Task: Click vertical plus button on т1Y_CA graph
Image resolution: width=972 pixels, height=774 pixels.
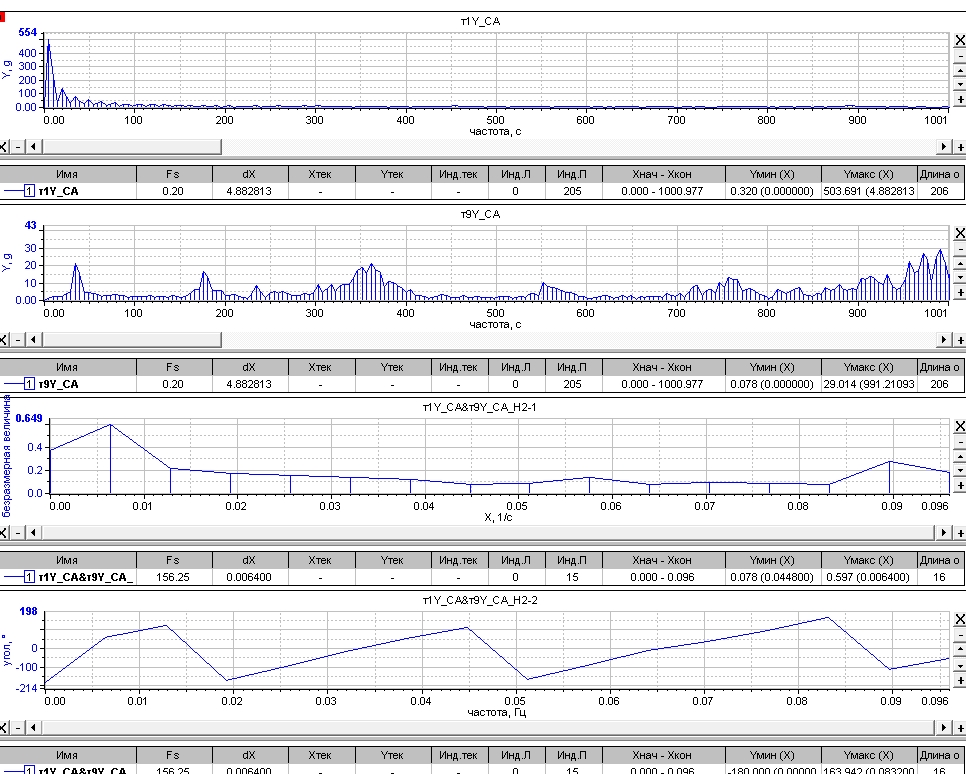Action: 961,100
